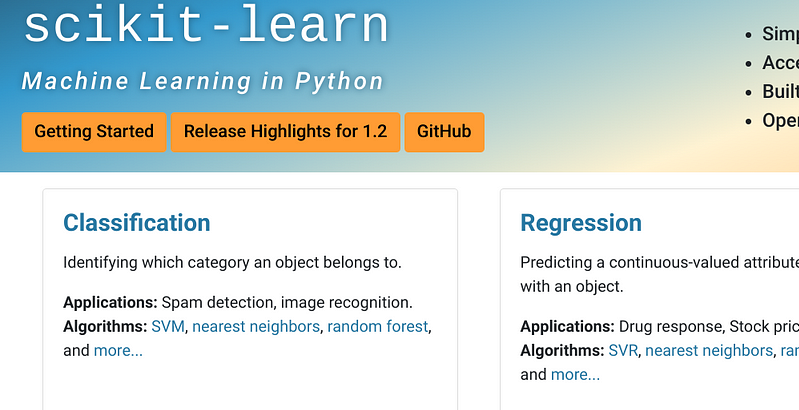
Task: Visit the random forest link in Classification
Action: [x=378, y=326]
